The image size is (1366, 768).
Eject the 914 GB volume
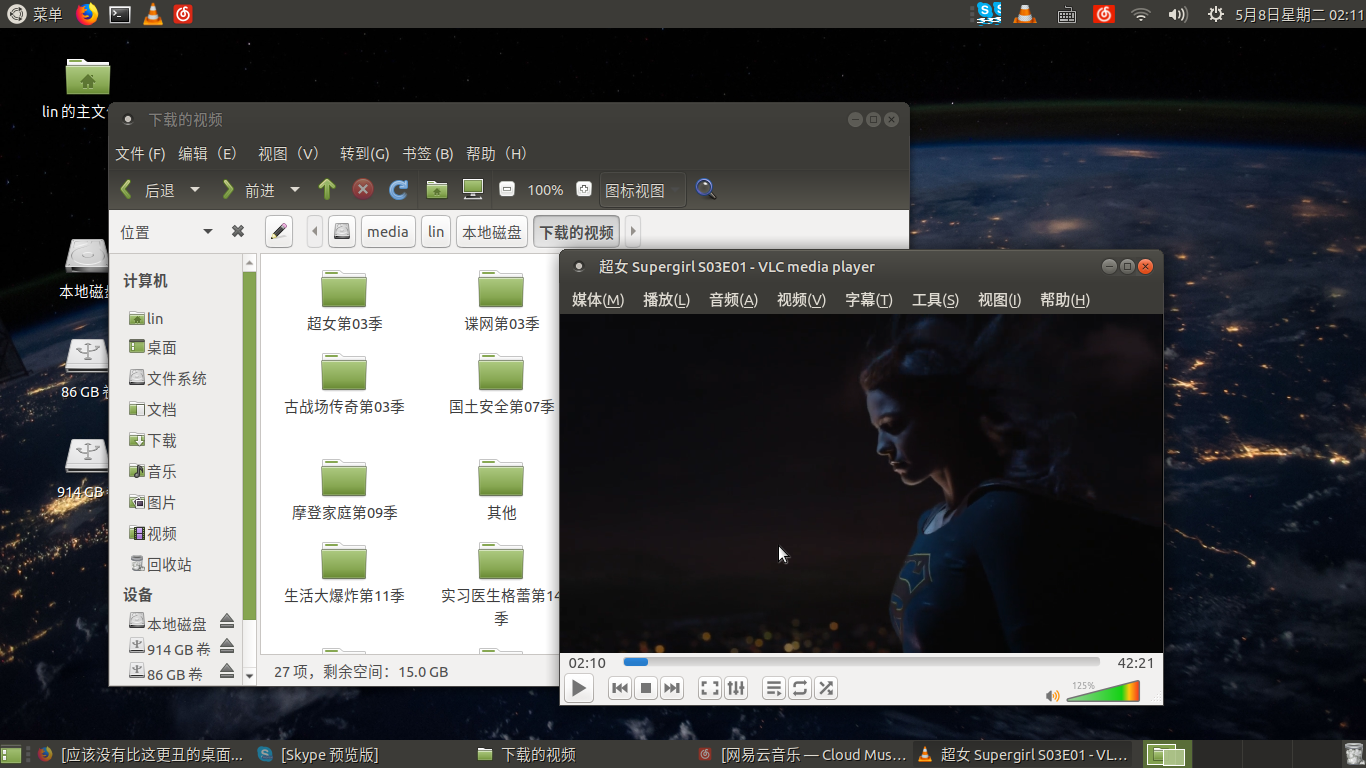coord(227,648)
